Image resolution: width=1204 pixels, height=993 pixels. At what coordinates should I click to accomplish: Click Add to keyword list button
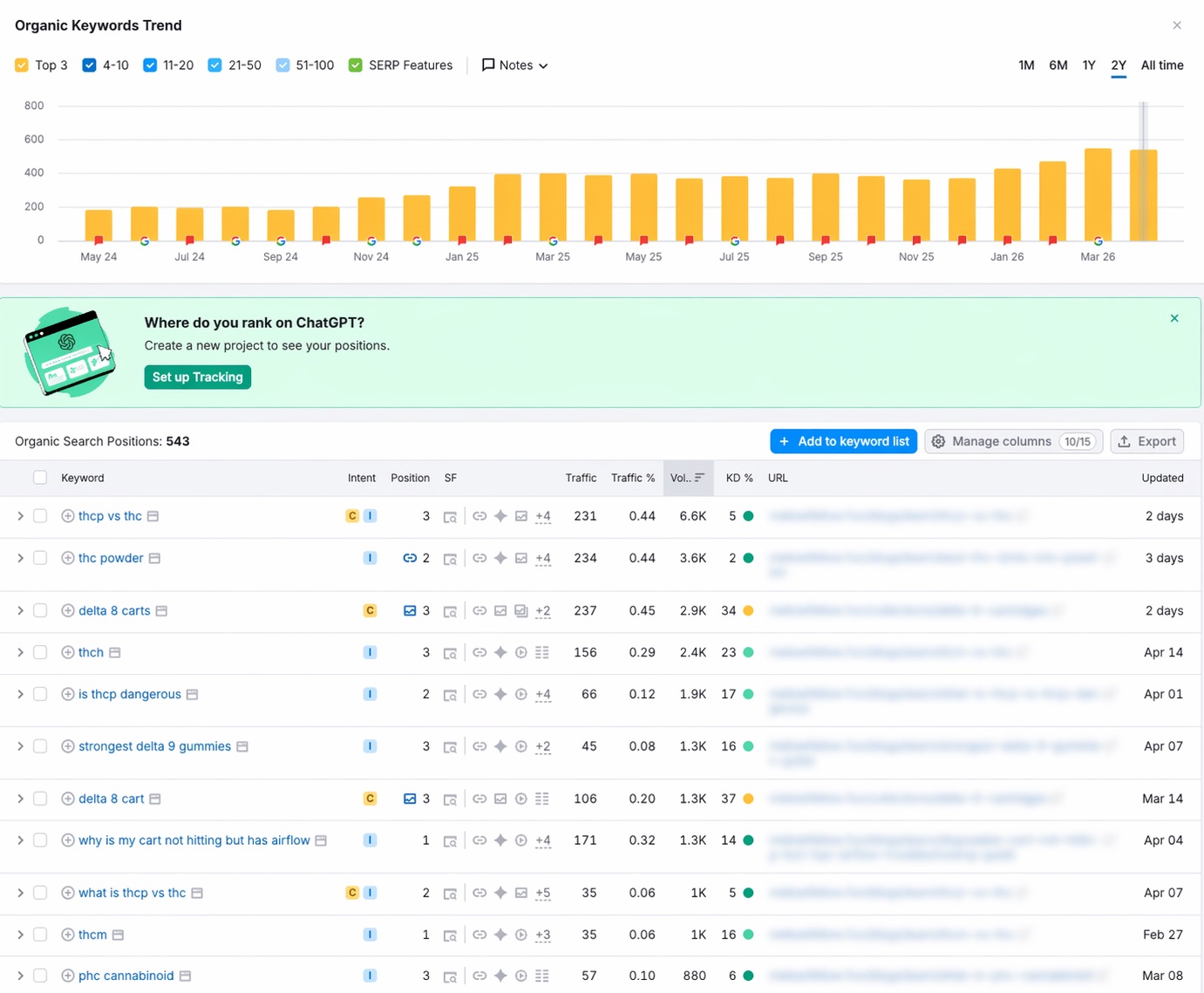844,441
